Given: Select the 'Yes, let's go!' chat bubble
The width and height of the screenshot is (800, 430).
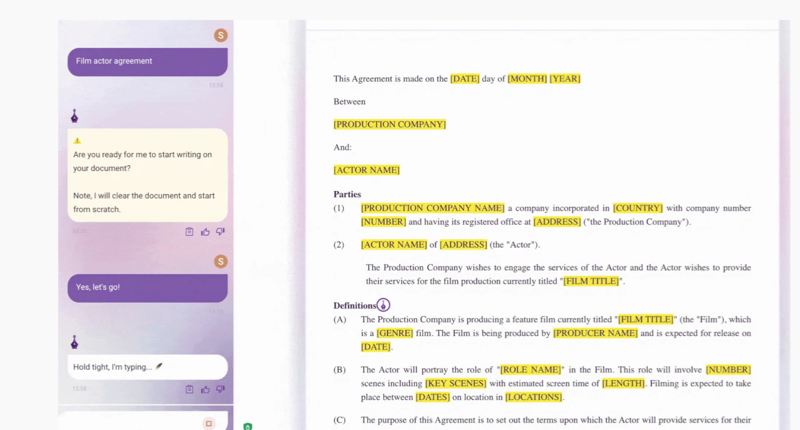Looking at the screenshot, I should 147,288.
